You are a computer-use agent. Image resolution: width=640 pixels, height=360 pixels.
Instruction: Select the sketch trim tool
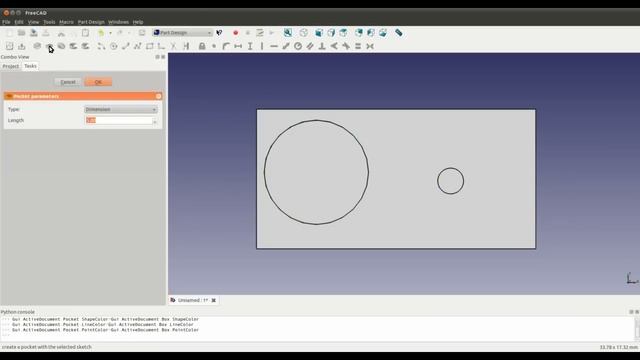(x=173, y=46)
